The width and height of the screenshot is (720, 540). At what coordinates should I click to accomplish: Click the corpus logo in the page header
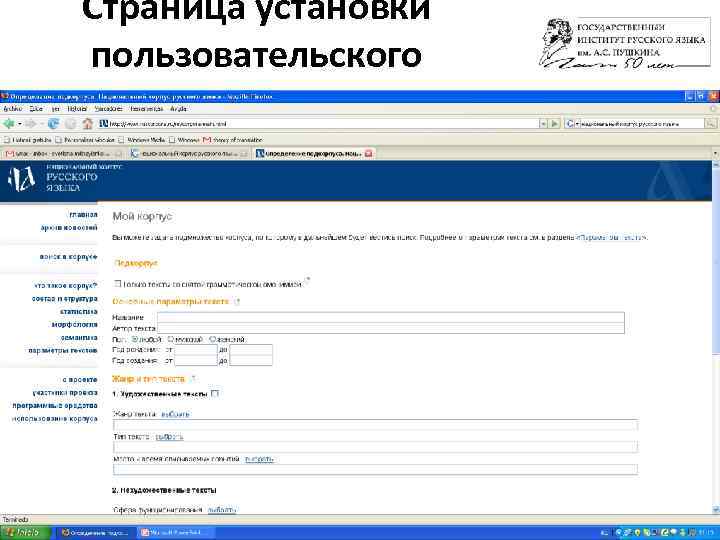point(21,178)
